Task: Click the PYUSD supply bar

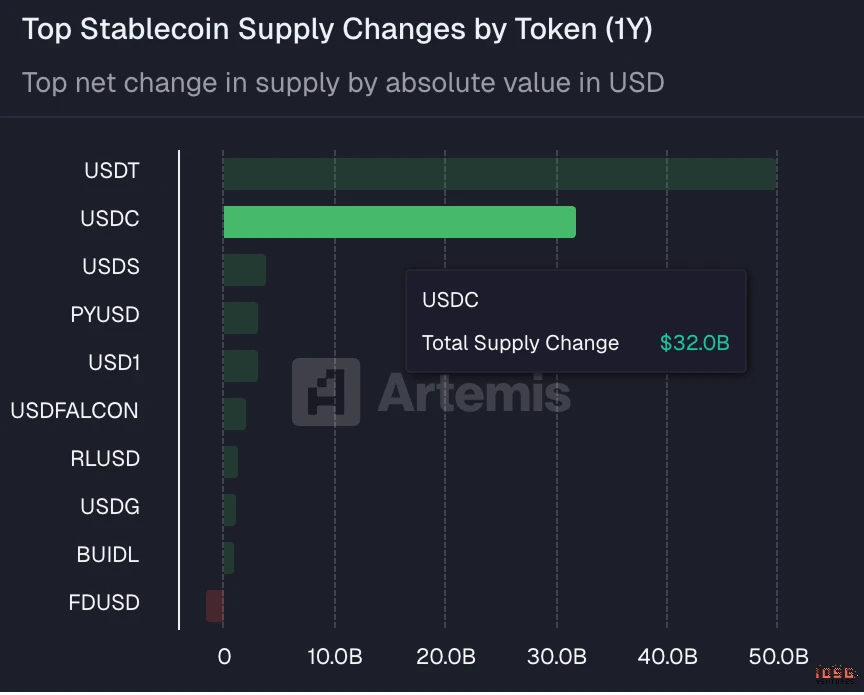Action: (x=240, y=318)
